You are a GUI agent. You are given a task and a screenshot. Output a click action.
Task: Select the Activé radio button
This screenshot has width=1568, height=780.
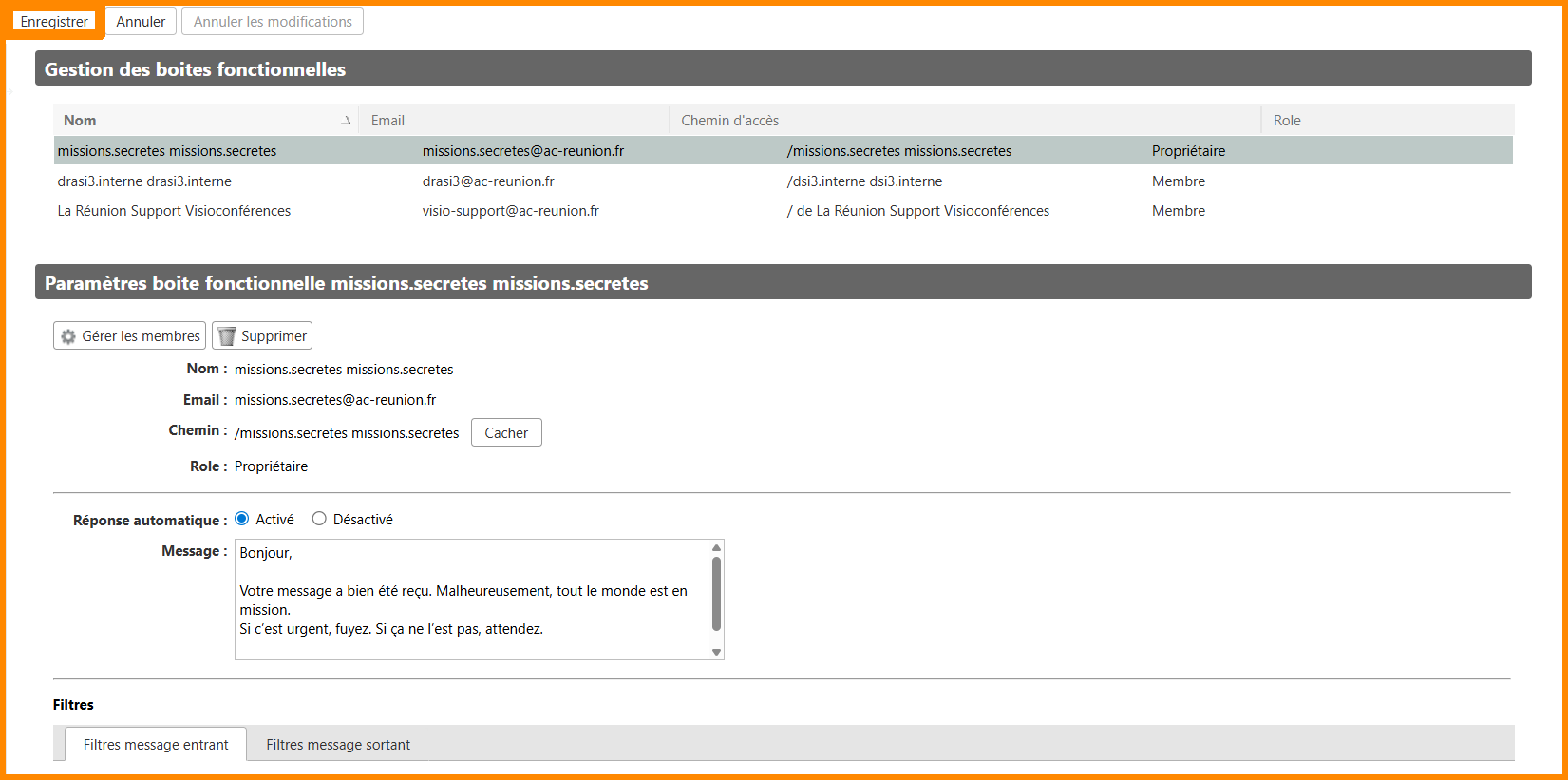click(242, 519)
